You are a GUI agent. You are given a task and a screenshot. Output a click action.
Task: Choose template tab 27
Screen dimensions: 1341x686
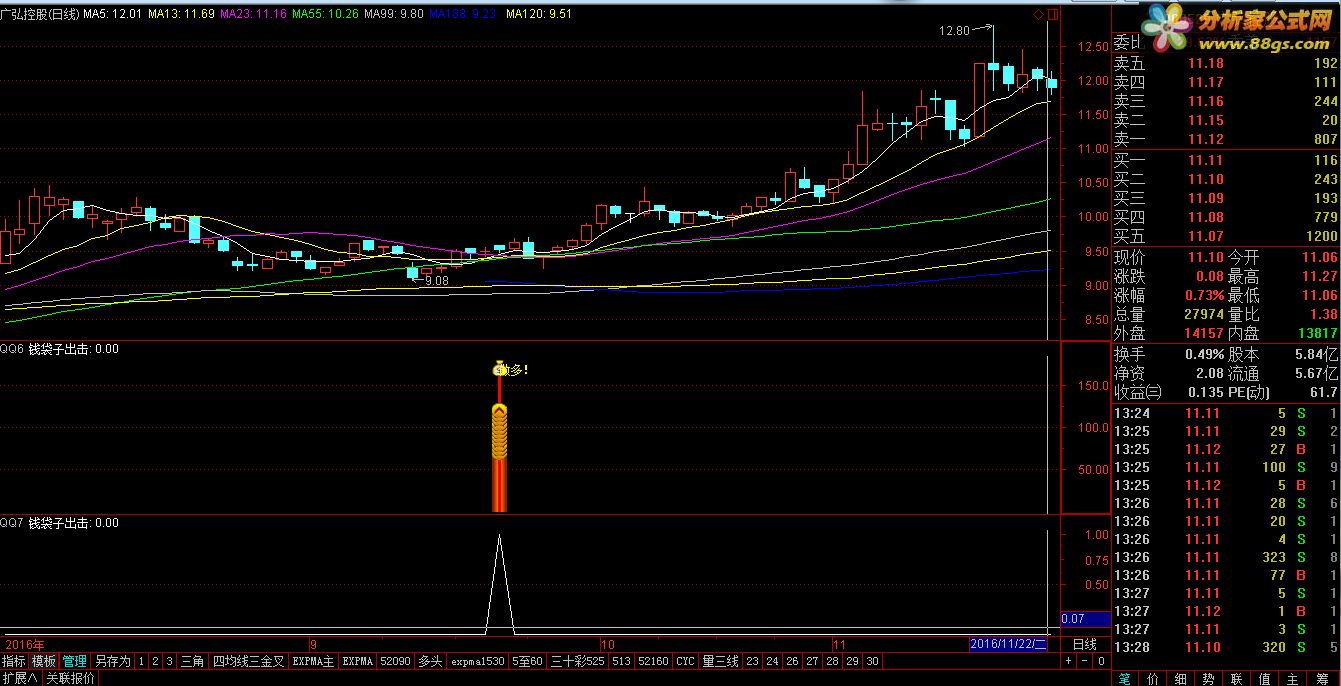point(812,661)
